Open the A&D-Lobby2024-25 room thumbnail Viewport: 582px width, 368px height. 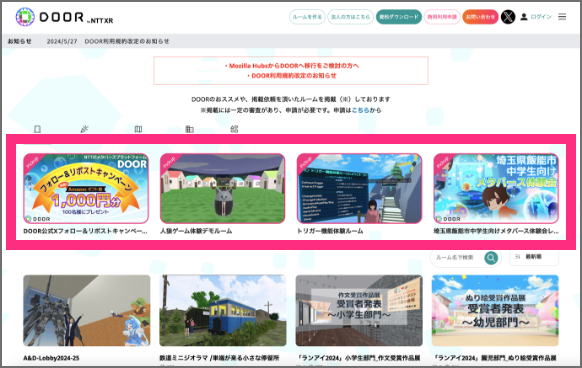86,310
